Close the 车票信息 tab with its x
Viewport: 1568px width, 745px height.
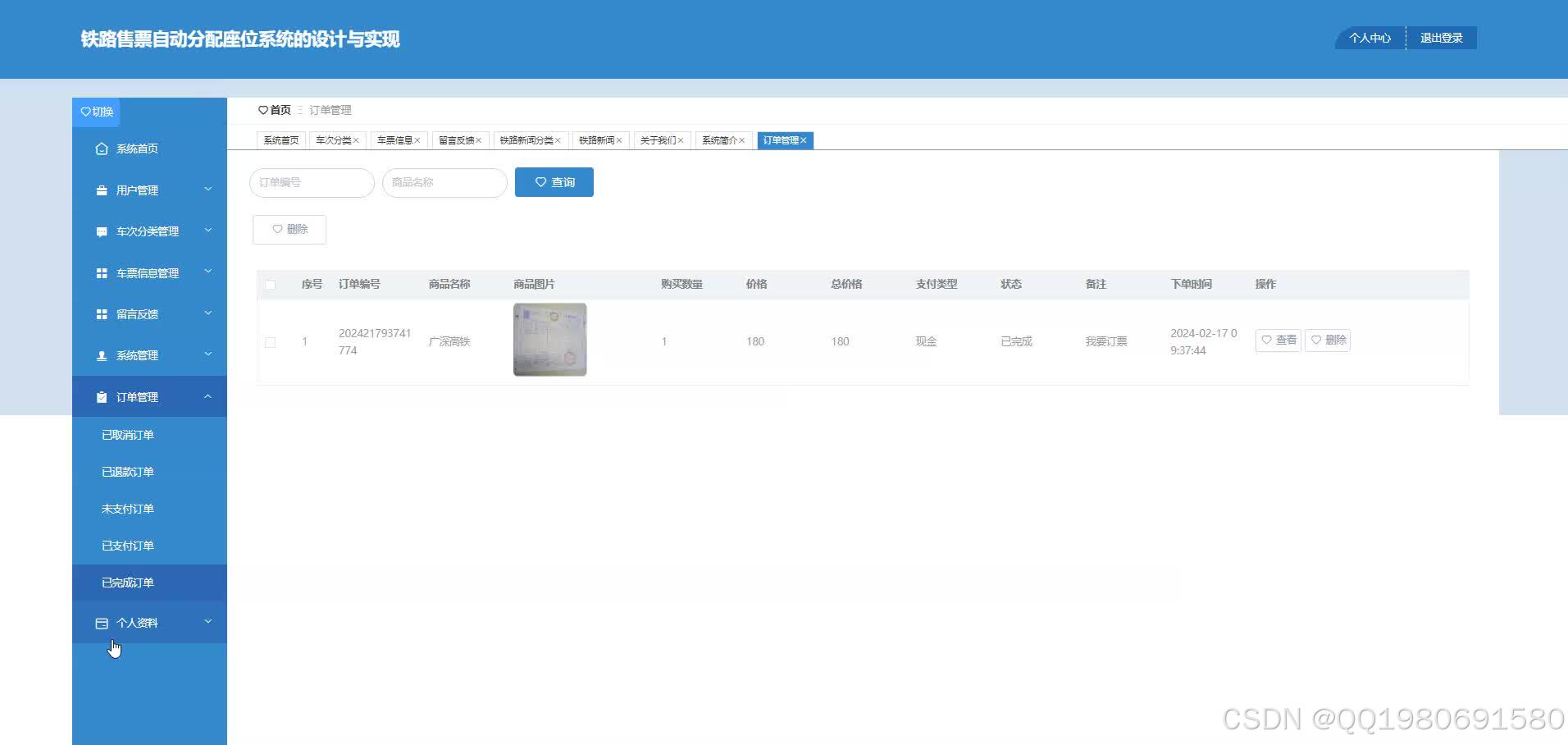pyautogui.click(x=417, y=140)
